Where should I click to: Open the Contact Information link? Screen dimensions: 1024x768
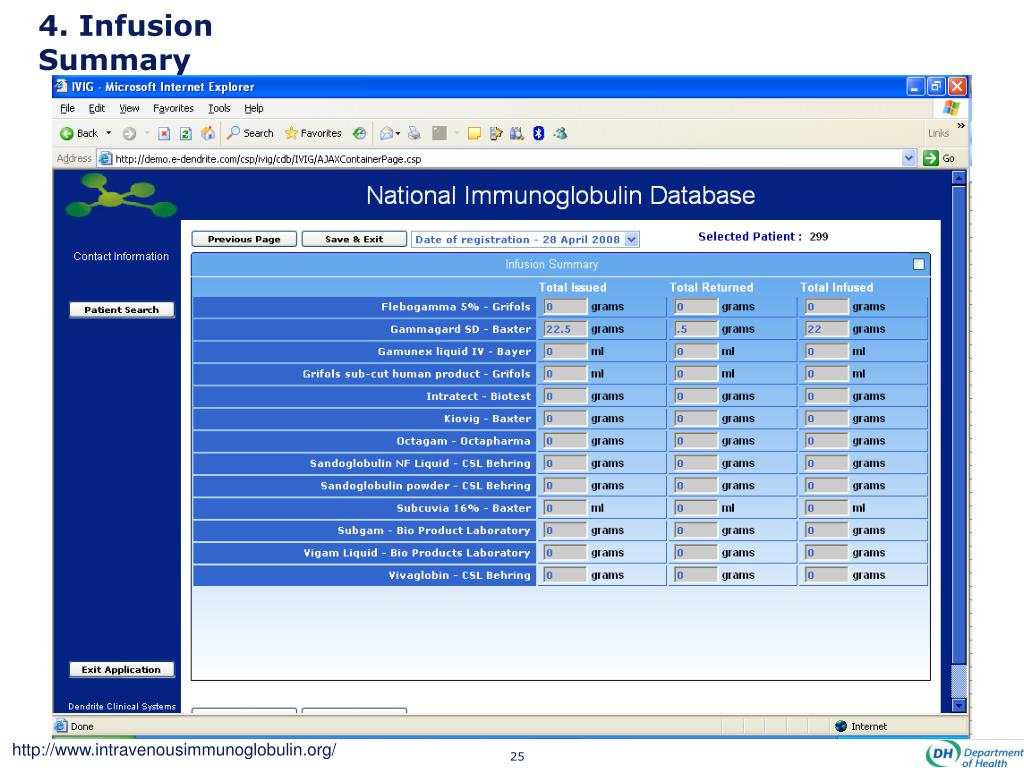[121, 257]
